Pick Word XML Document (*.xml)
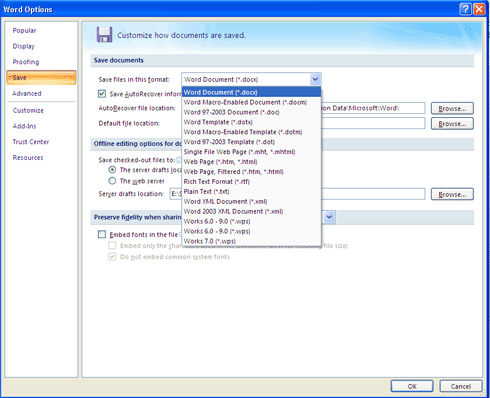Screen dimensions: 490x398 click(252, 201)
